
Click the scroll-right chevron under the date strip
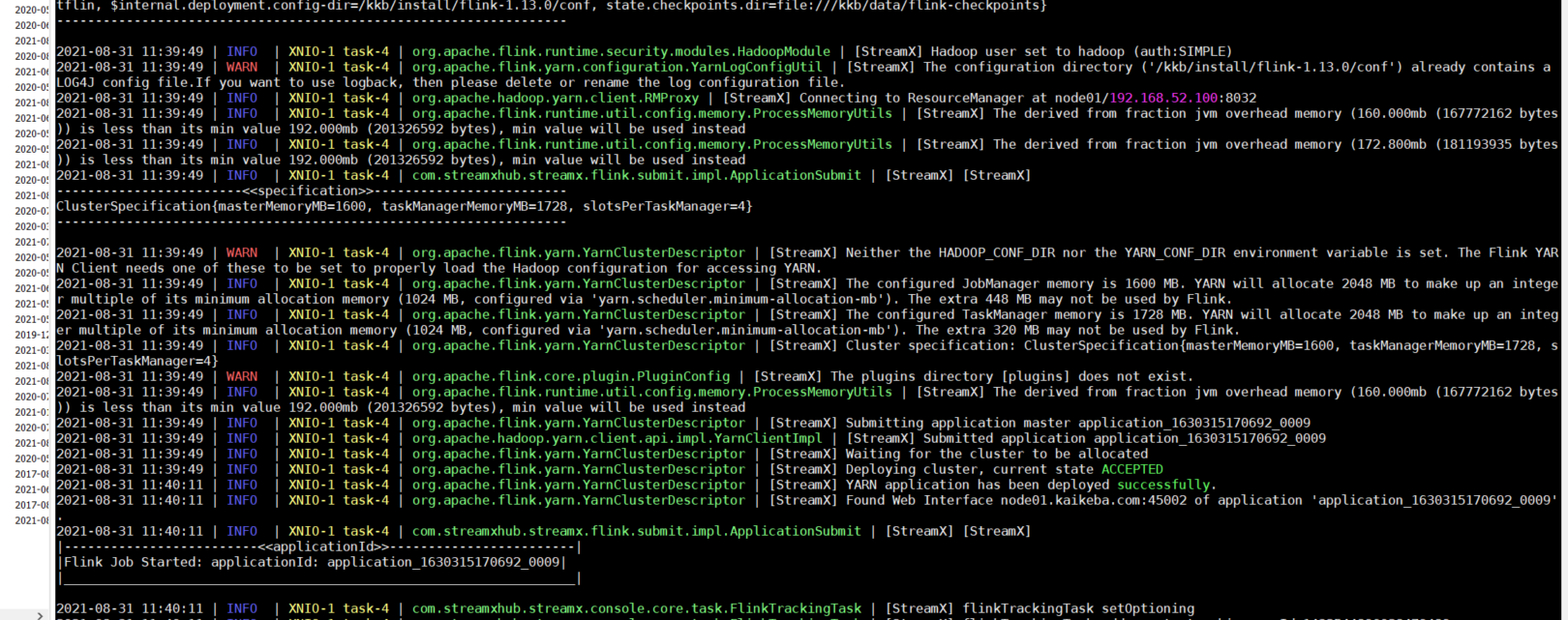click(x=40, y=615)
